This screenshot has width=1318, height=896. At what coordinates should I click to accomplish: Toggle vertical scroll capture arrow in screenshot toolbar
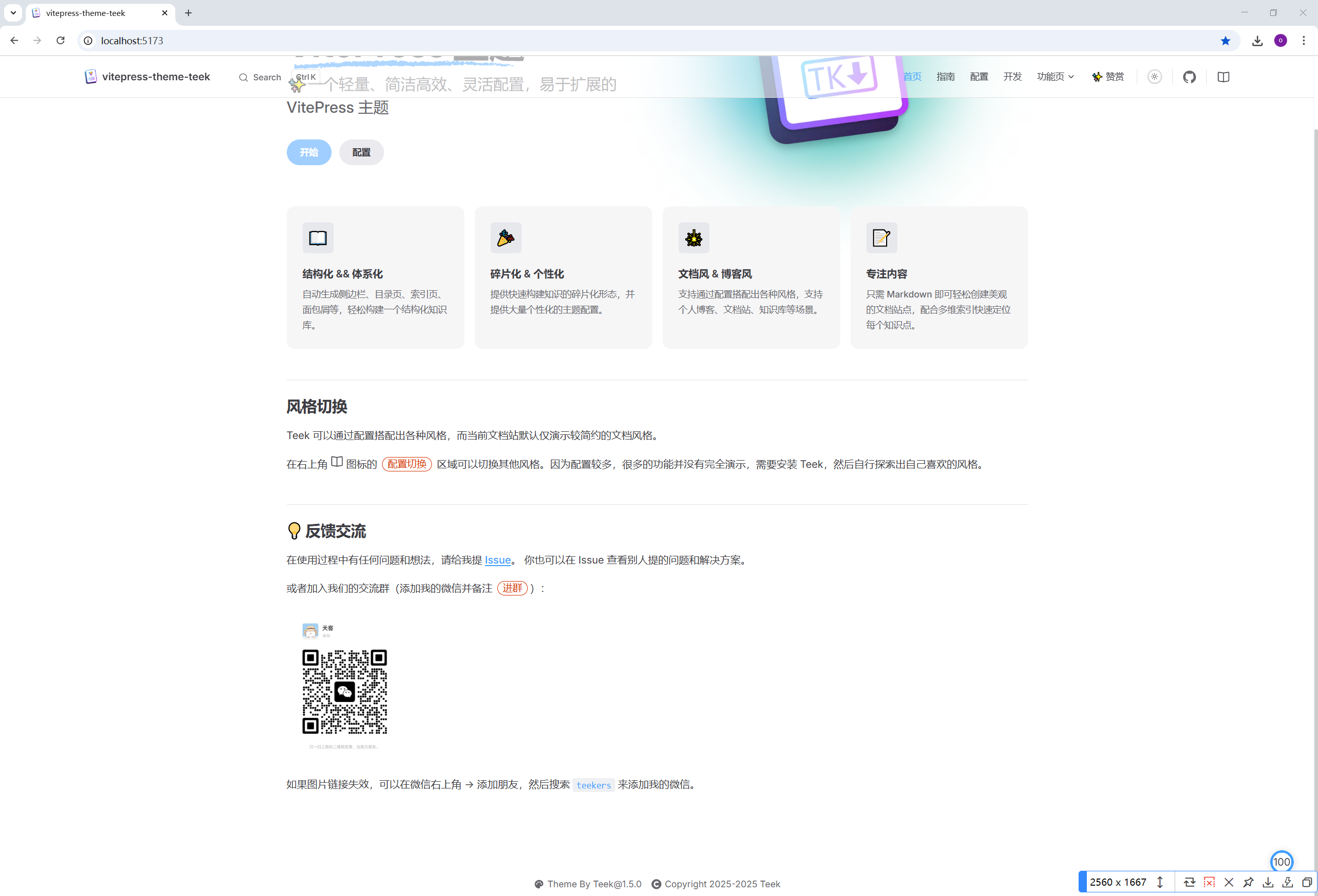[1160, 882]
